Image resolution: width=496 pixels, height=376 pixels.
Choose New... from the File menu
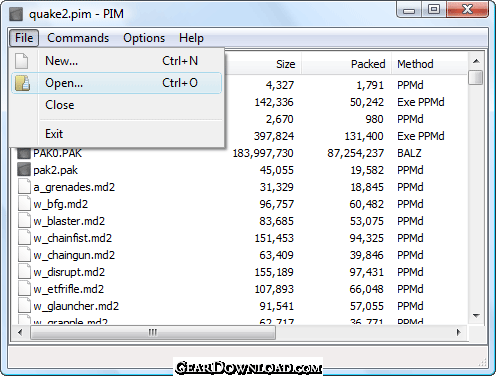(x=117, y=61)
